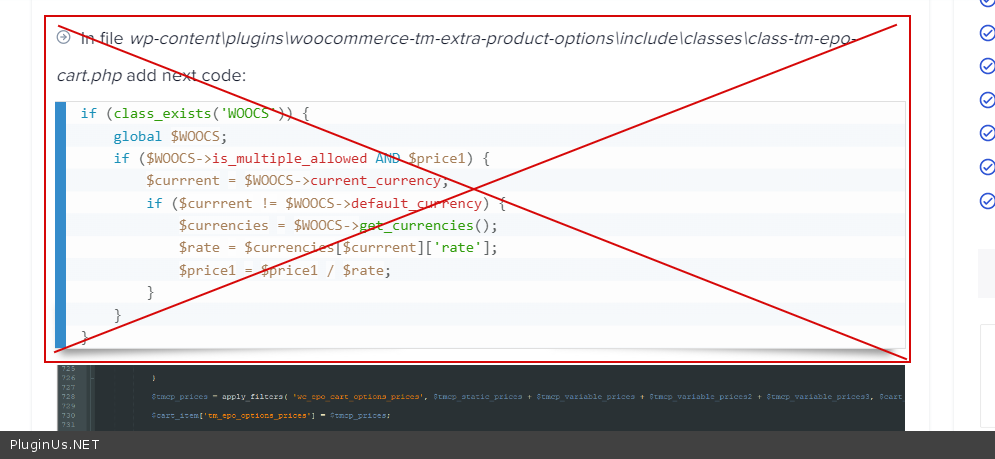Select the third check-circle icon in sidebar list
Image resolution: width=995 pixels, height=459 pixels.
point(987,66)
